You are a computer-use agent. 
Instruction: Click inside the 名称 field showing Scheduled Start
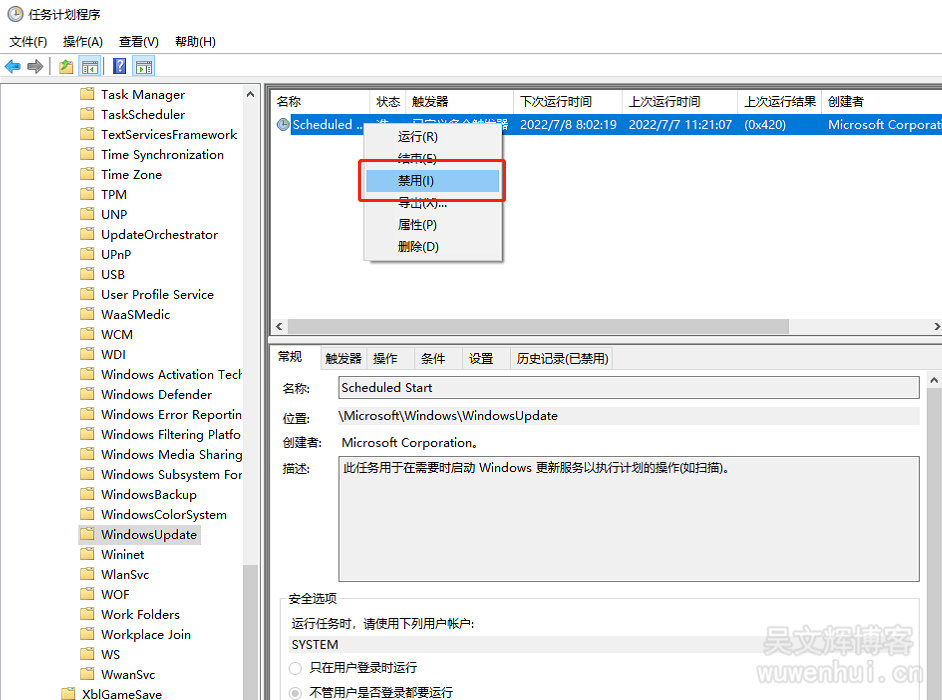tap(628, 388)
